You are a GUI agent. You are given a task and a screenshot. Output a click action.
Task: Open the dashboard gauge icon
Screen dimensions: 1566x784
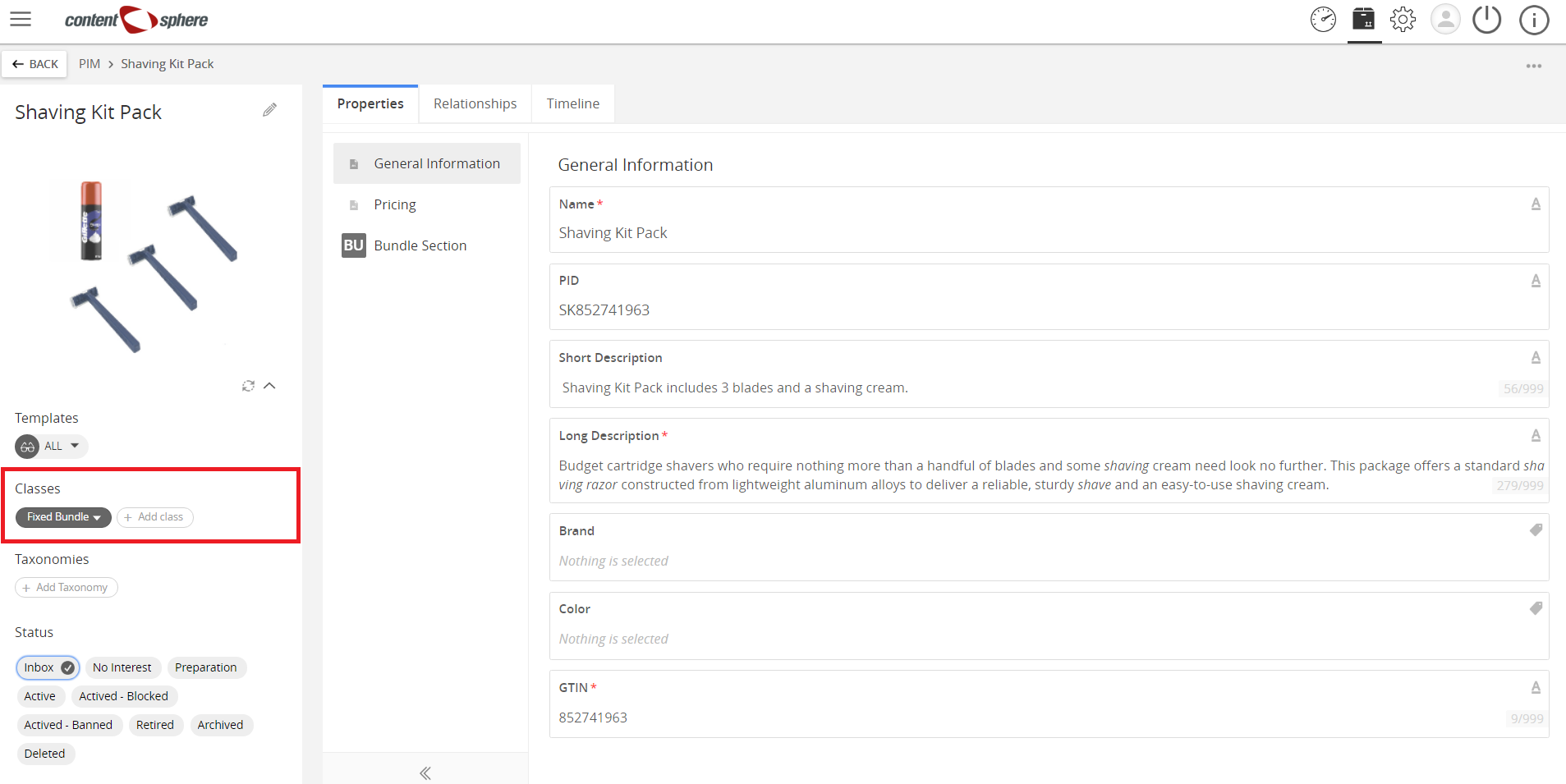1323,19
